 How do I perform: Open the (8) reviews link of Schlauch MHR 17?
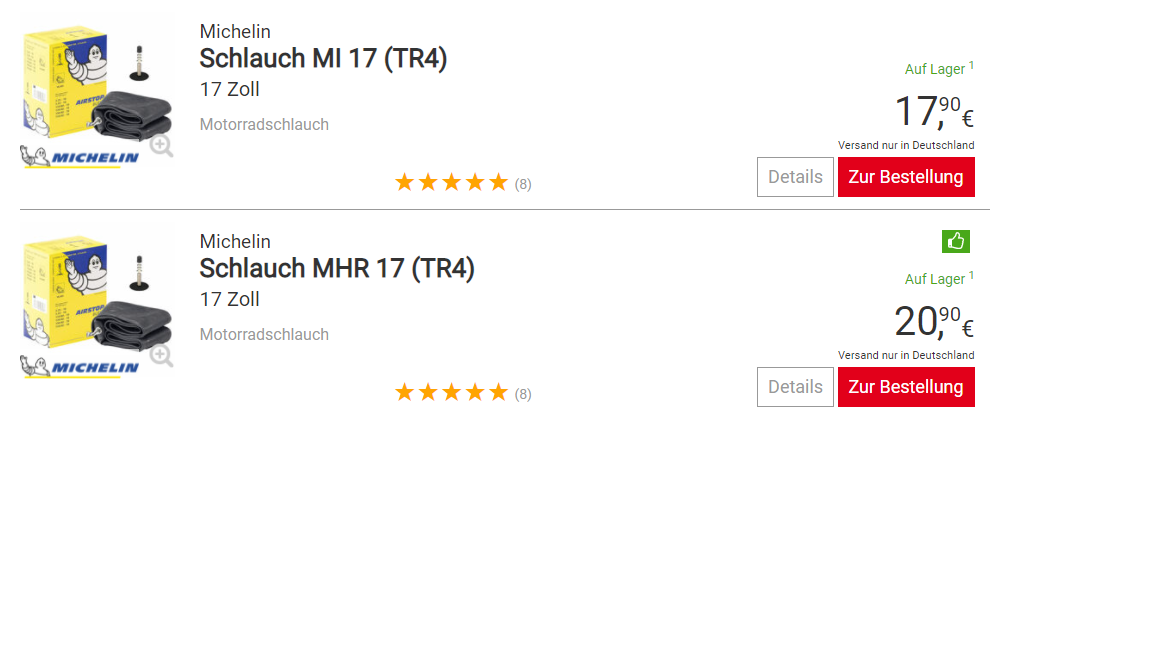[522, 392]
